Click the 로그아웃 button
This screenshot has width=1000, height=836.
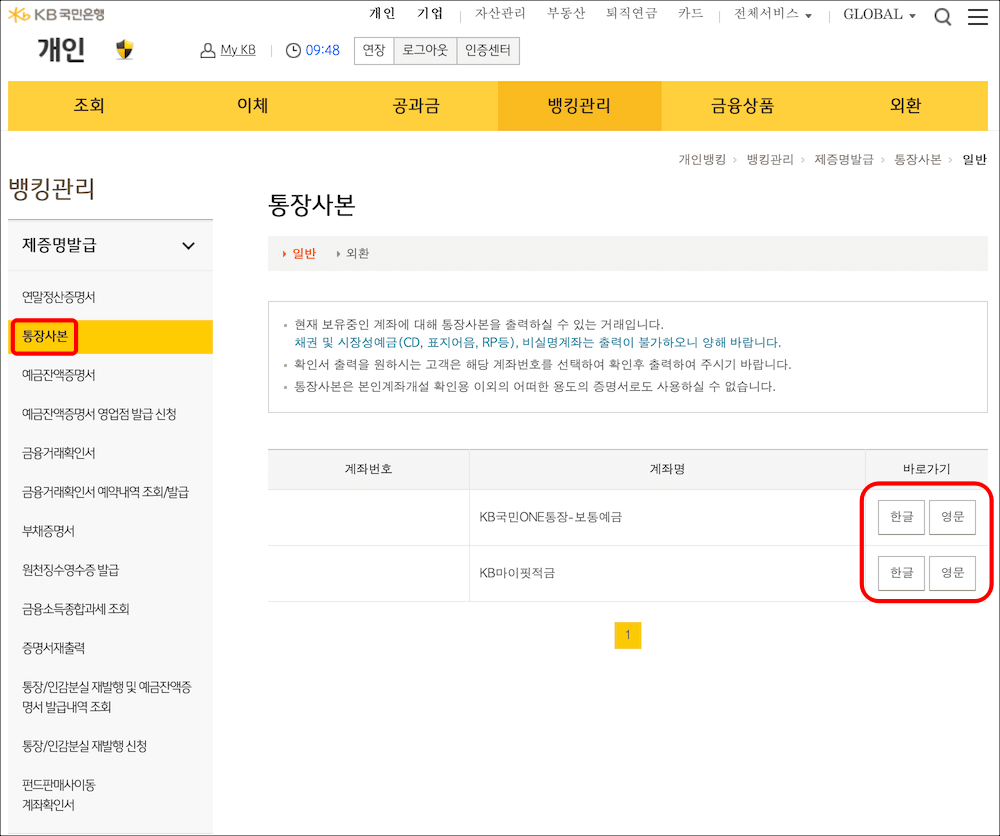click(x=425, y=50)
